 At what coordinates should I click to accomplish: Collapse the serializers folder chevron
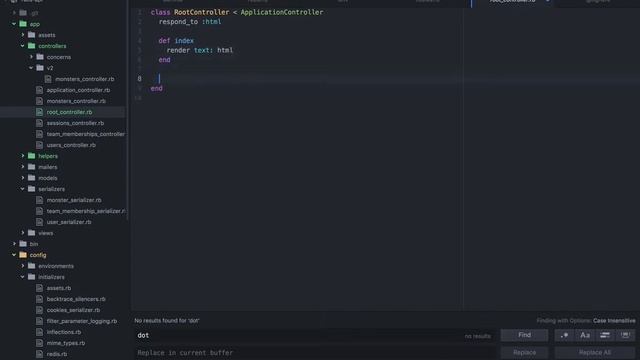[x=23, y=189]
